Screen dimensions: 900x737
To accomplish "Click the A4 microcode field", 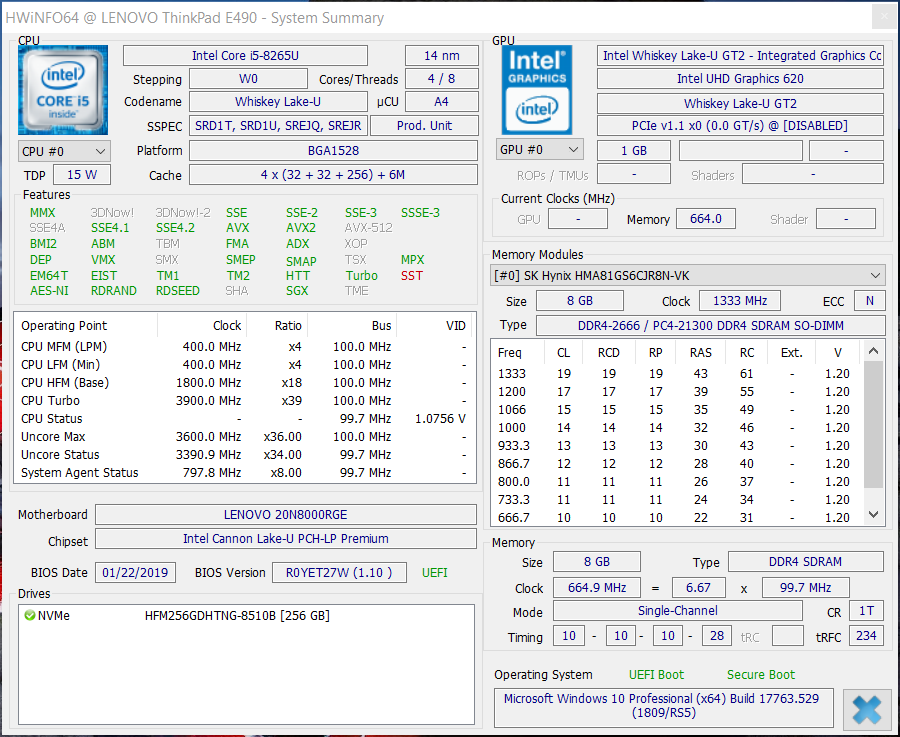I will tap(441, 102).
